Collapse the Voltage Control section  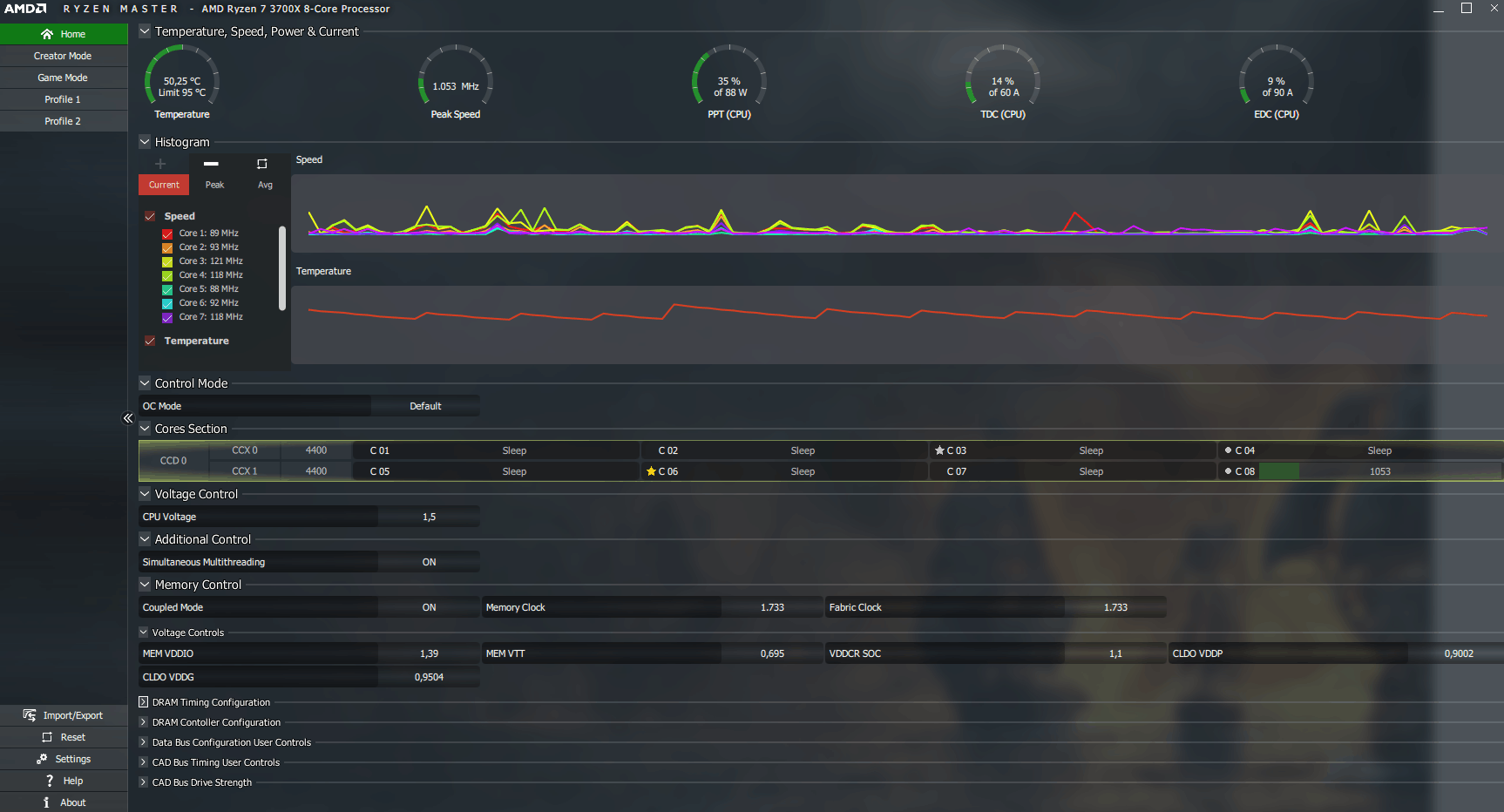145,494
